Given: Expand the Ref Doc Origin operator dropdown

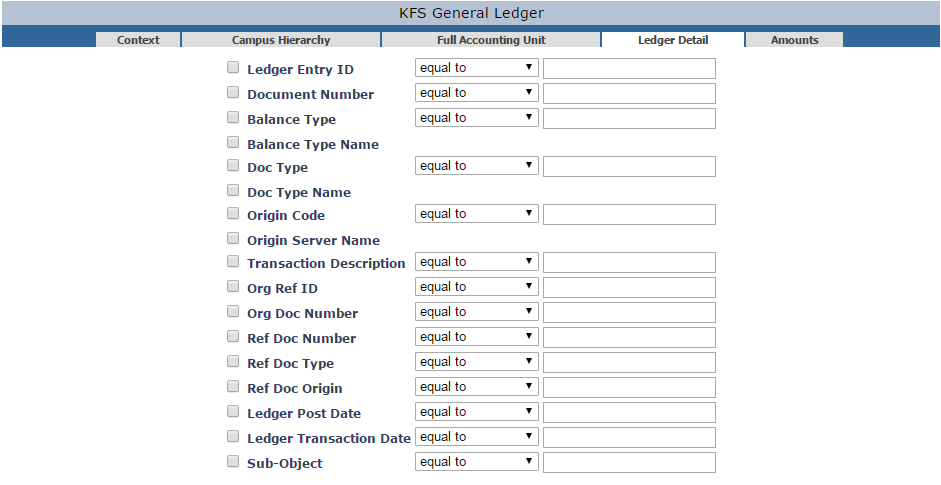Looking at the screenshot, I should click(x=477, y=387).
